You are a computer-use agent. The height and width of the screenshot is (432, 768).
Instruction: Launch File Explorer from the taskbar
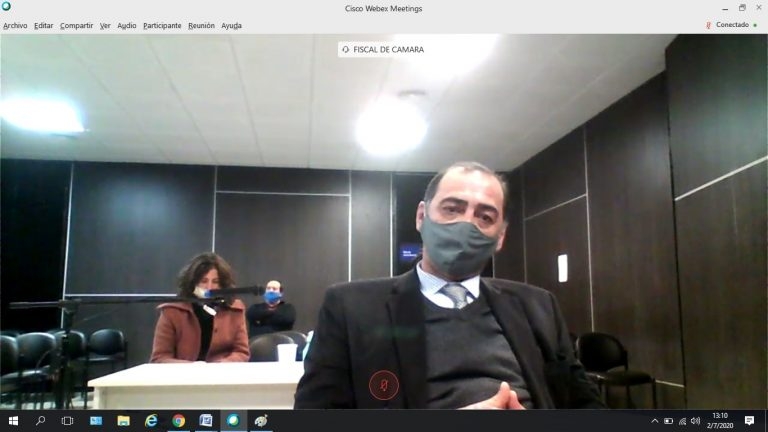coord(123,421)
